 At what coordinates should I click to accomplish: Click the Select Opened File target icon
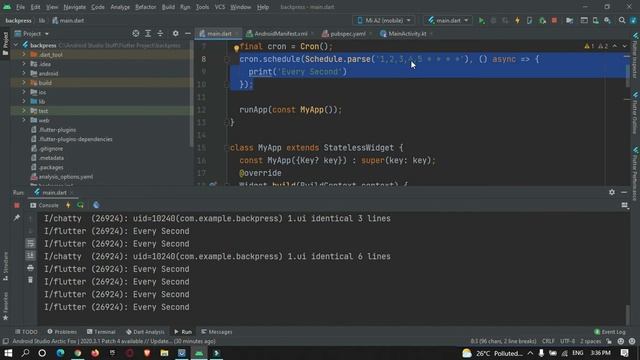pos(136,33)
